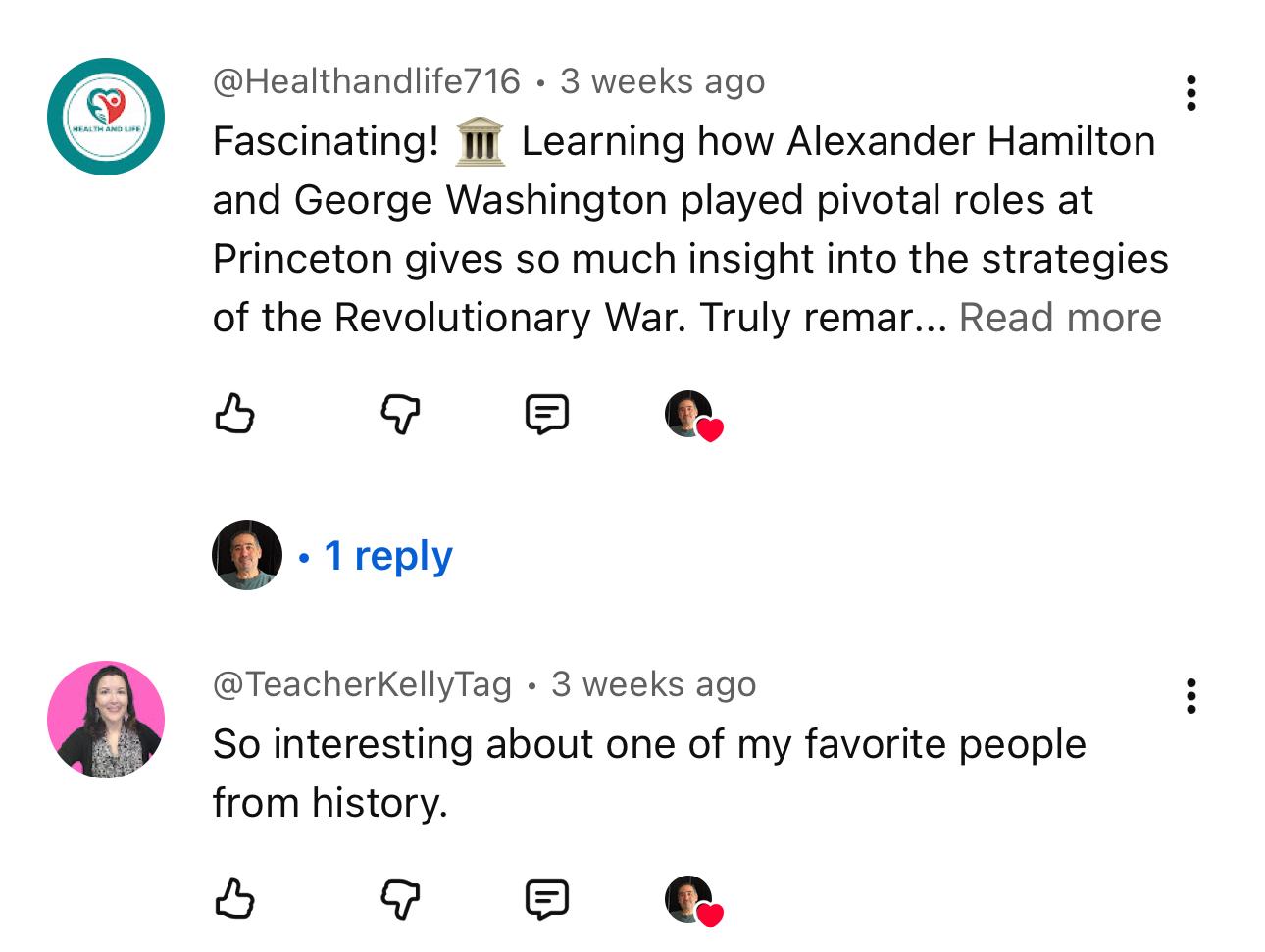Open @Healthandlife716 channel via username

click(366, 81)
